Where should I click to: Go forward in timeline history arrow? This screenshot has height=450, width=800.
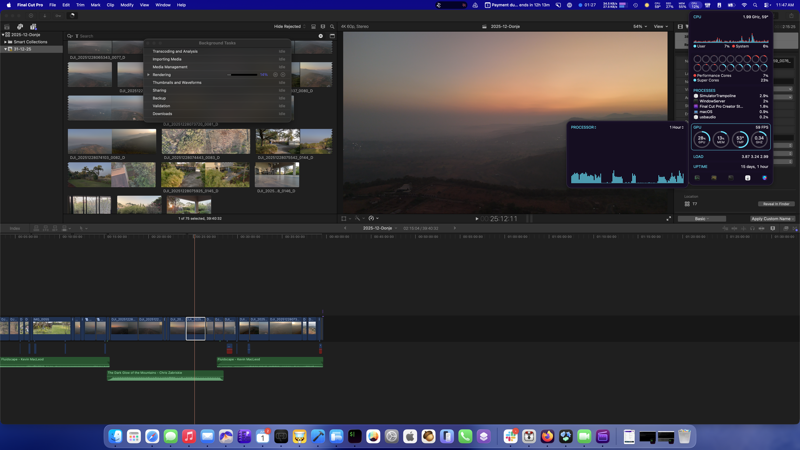coord(455,229)
